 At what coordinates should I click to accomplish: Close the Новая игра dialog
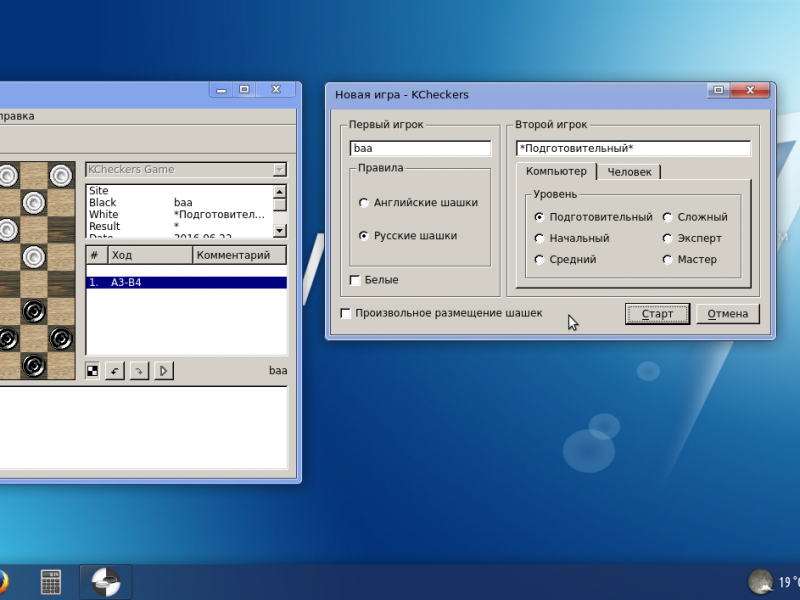coord(750,90)
